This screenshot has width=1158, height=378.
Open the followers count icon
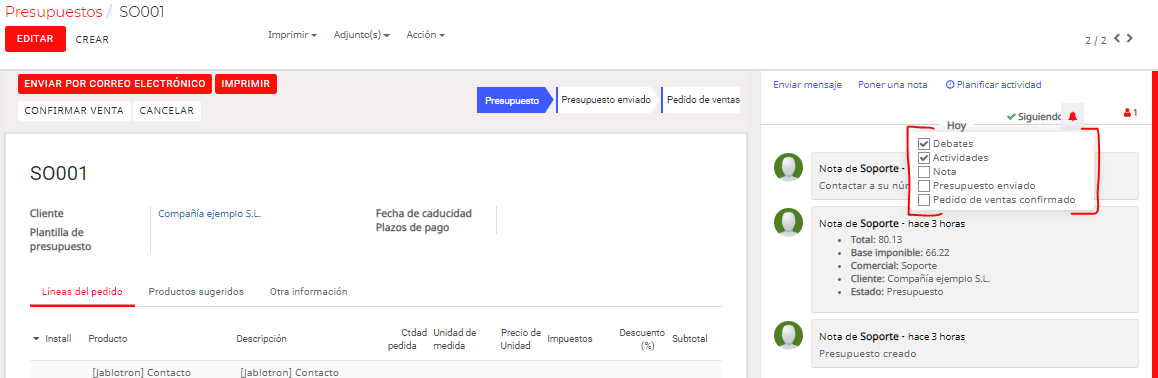1130,113
